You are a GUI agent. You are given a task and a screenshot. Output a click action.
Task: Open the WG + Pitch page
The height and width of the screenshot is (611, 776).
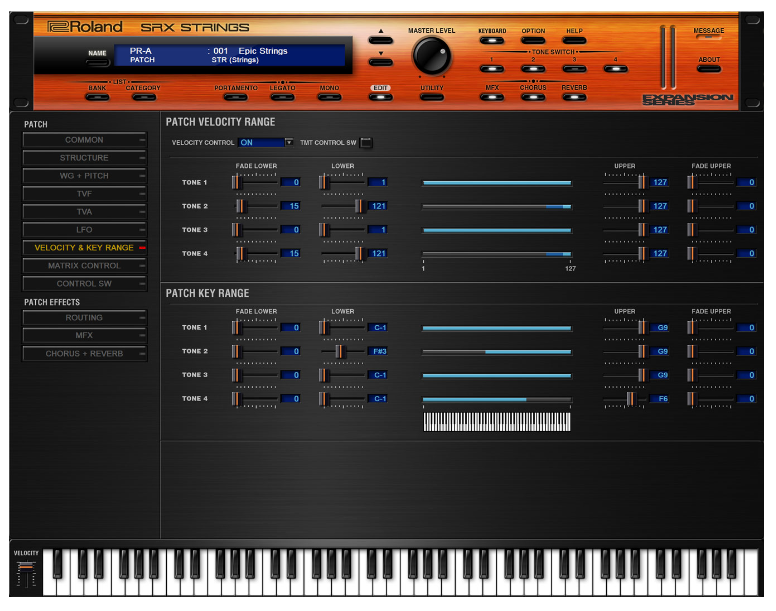point(85,176)
